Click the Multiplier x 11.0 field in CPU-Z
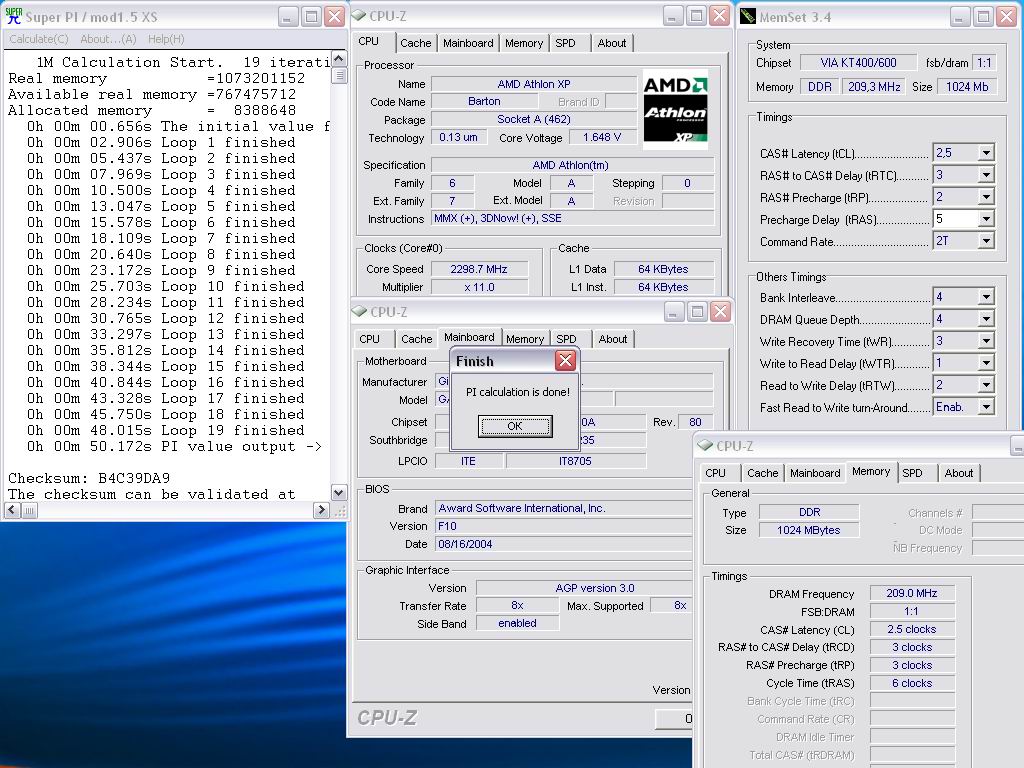The width and height of the screenshot is (1024, 768). click(x=479, y=287)
